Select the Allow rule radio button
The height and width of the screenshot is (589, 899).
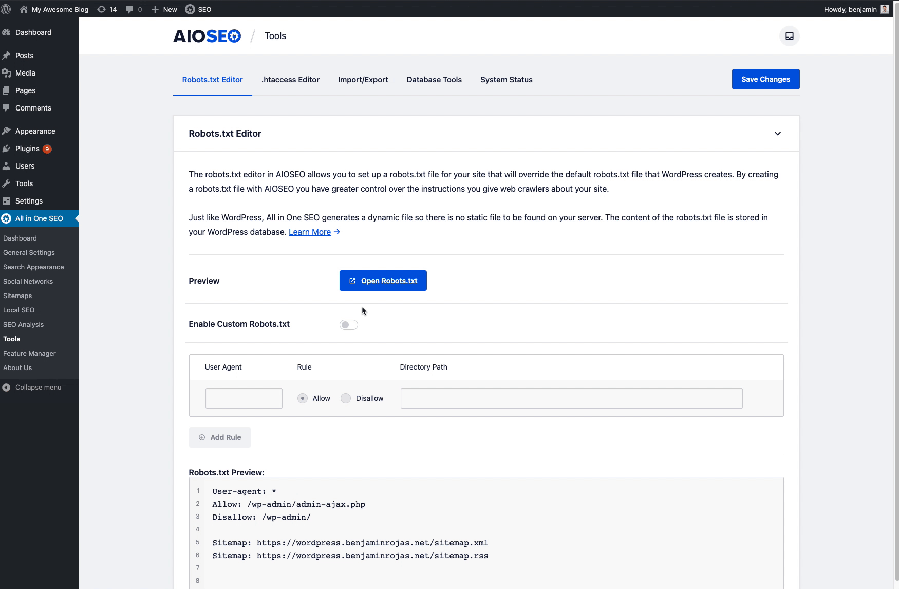[x=302, y=398]
